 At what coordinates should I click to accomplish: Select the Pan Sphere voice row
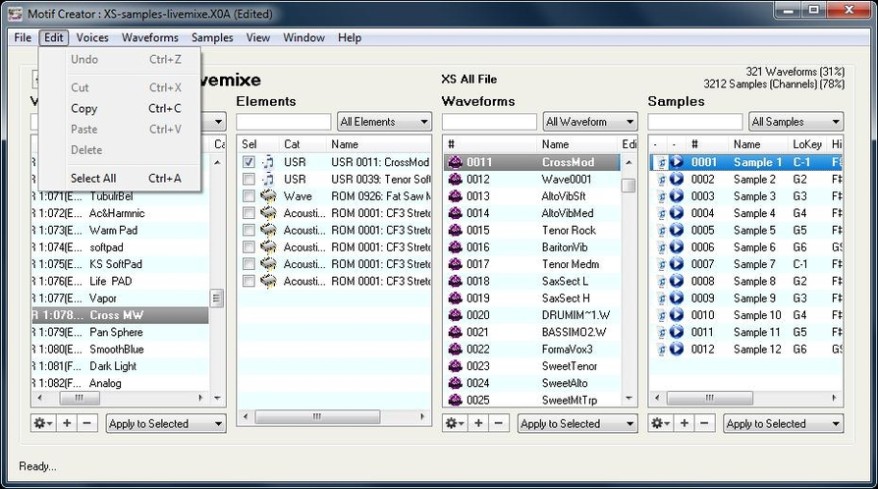pyautogui.click(x=120, y=332)
